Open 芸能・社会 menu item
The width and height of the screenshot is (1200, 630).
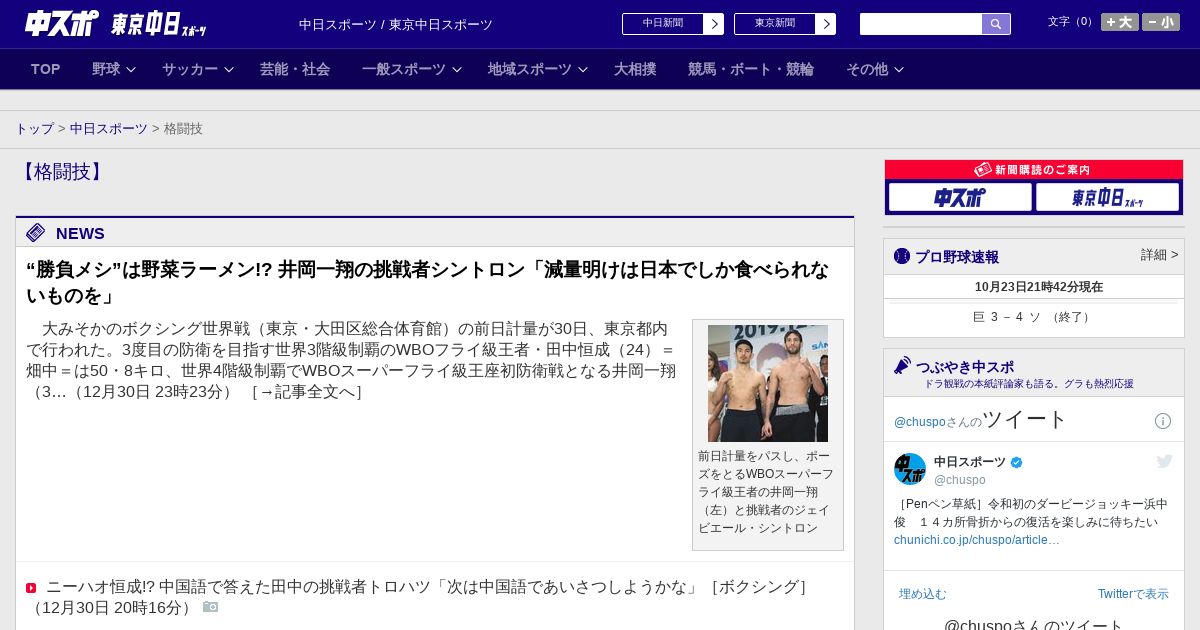pyautogui.click(x=295, y=69)
